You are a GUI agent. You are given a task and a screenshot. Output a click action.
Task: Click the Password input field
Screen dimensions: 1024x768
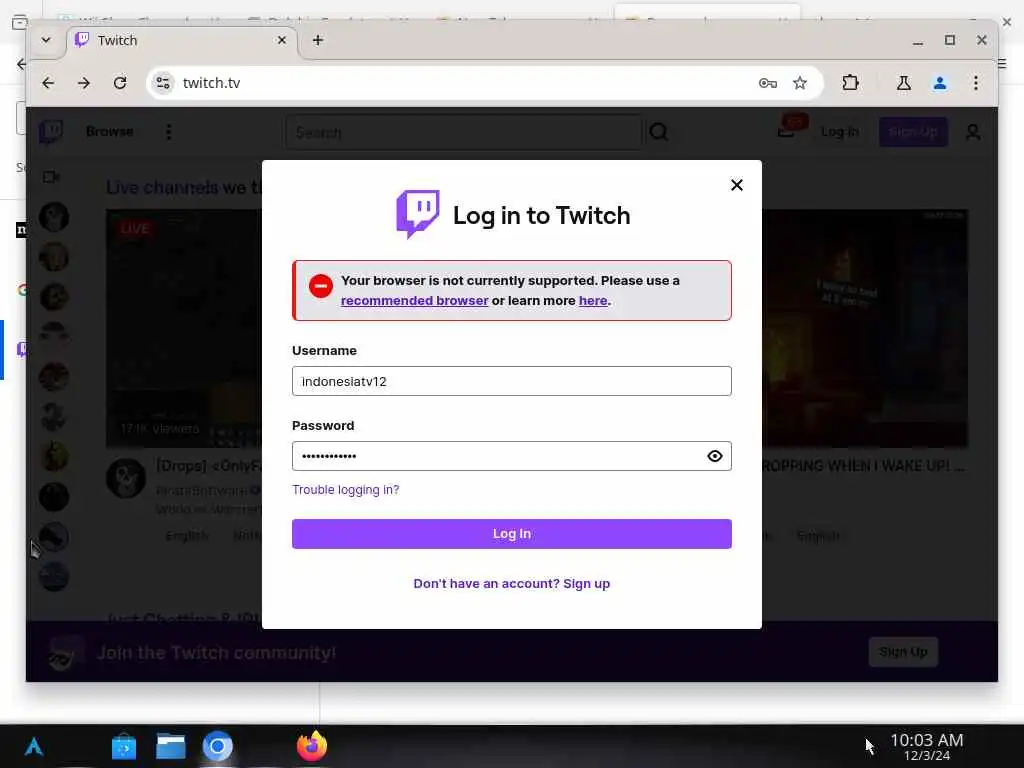click(x=511, y=456)
